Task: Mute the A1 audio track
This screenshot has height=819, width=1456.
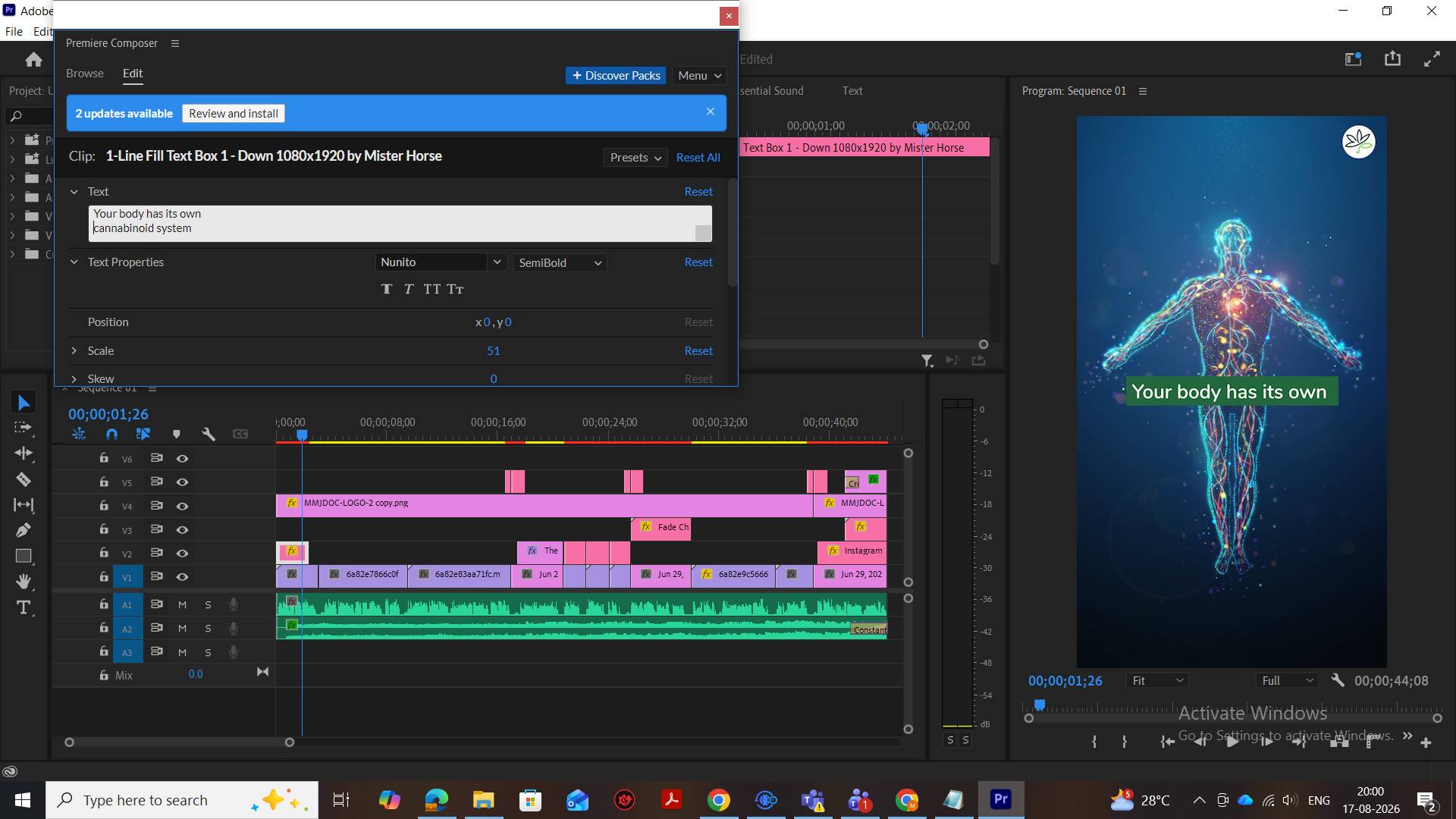Action: [x=182, y=605]
